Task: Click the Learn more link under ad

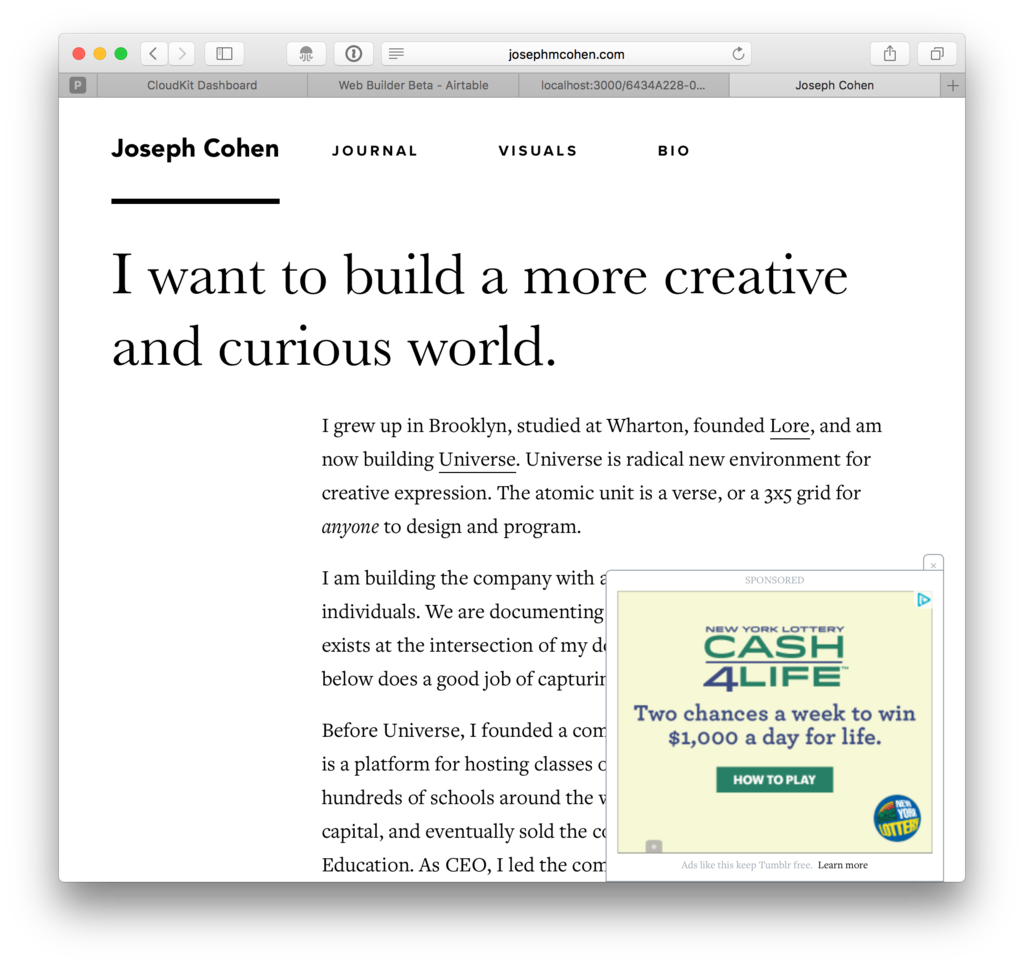Action: (842, 865)
